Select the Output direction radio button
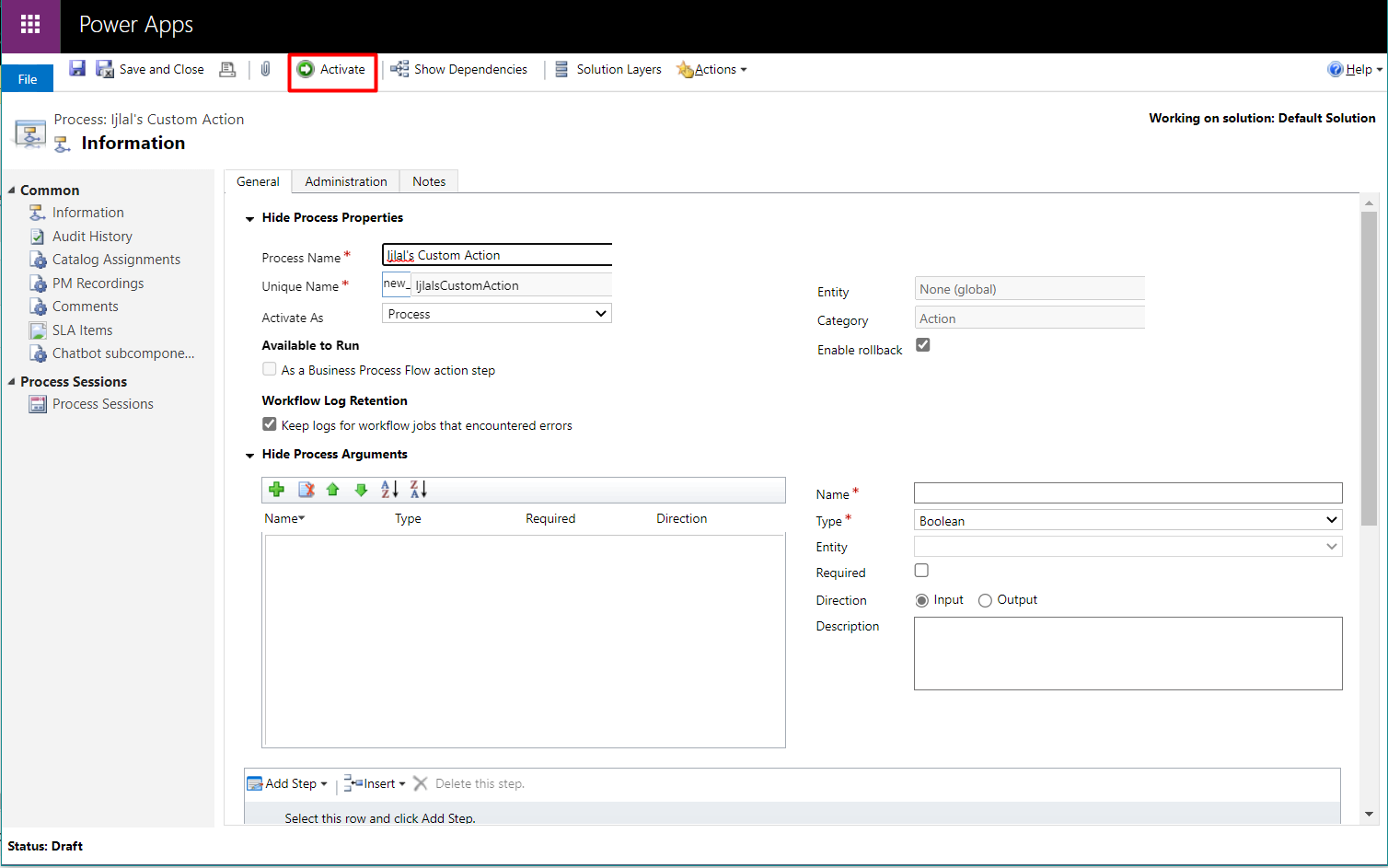Image resolution: width=1388 pixels, height=868 pixels. [985, 600]
